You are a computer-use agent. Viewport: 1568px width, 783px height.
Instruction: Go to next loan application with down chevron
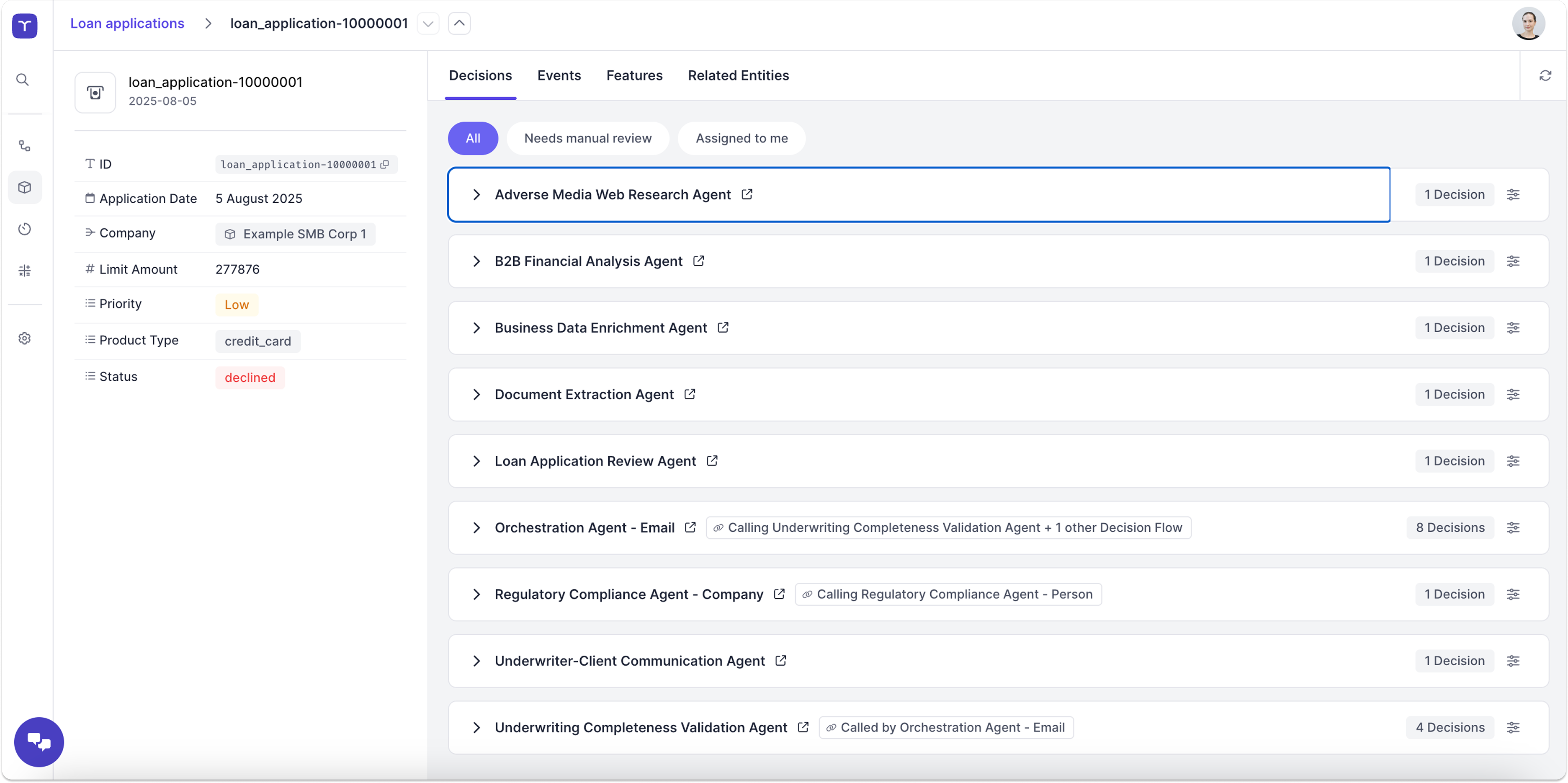[x=428, y=24]
